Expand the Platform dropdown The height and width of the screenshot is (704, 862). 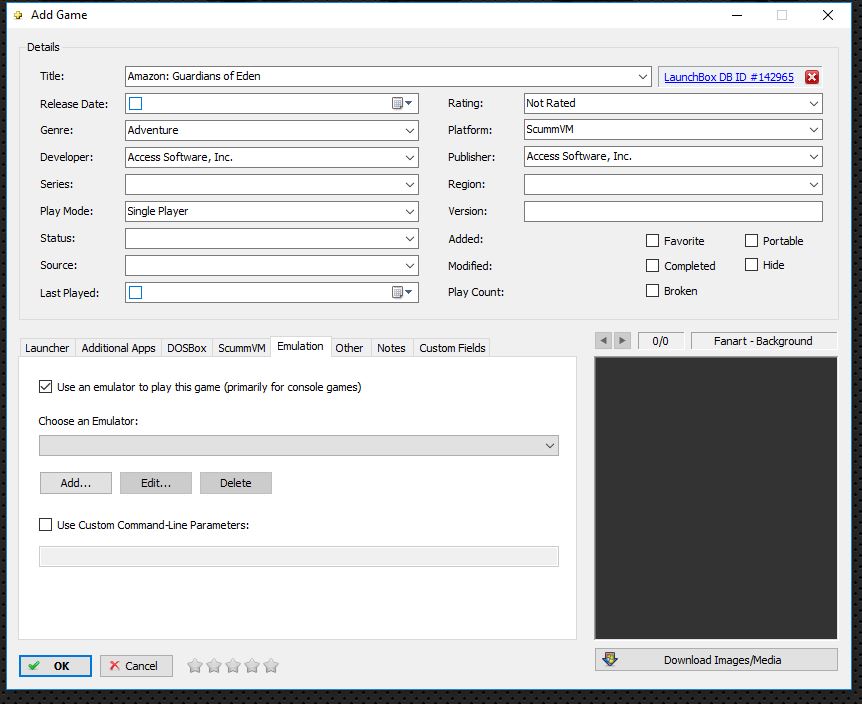coord(814,130)
